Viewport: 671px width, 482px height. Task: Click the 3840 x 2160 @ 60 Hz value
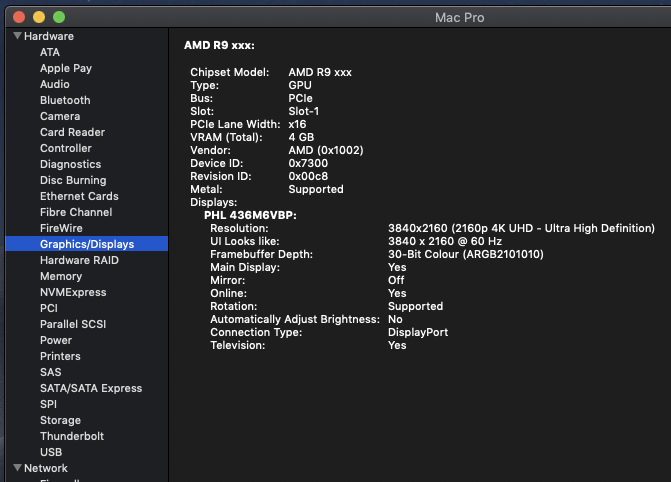pos(445,241)
